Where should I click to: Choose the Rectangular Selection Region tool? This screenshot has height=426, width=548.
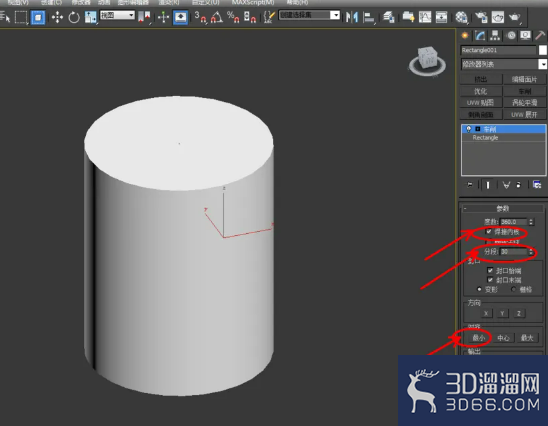[21, 17]
